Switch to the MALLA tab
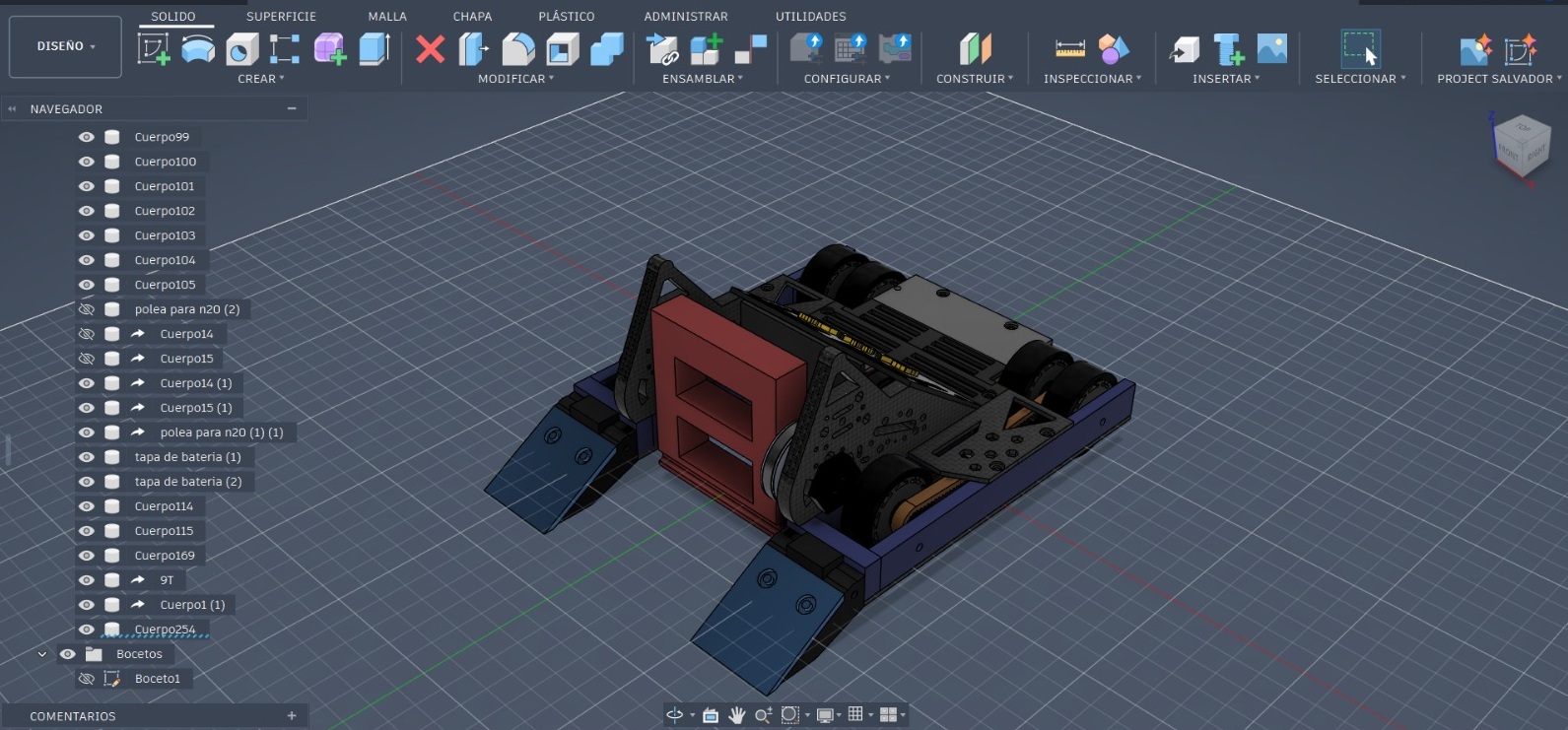Screen dimensions: 1568x730 pyautogui.click(x=387, y=17)
